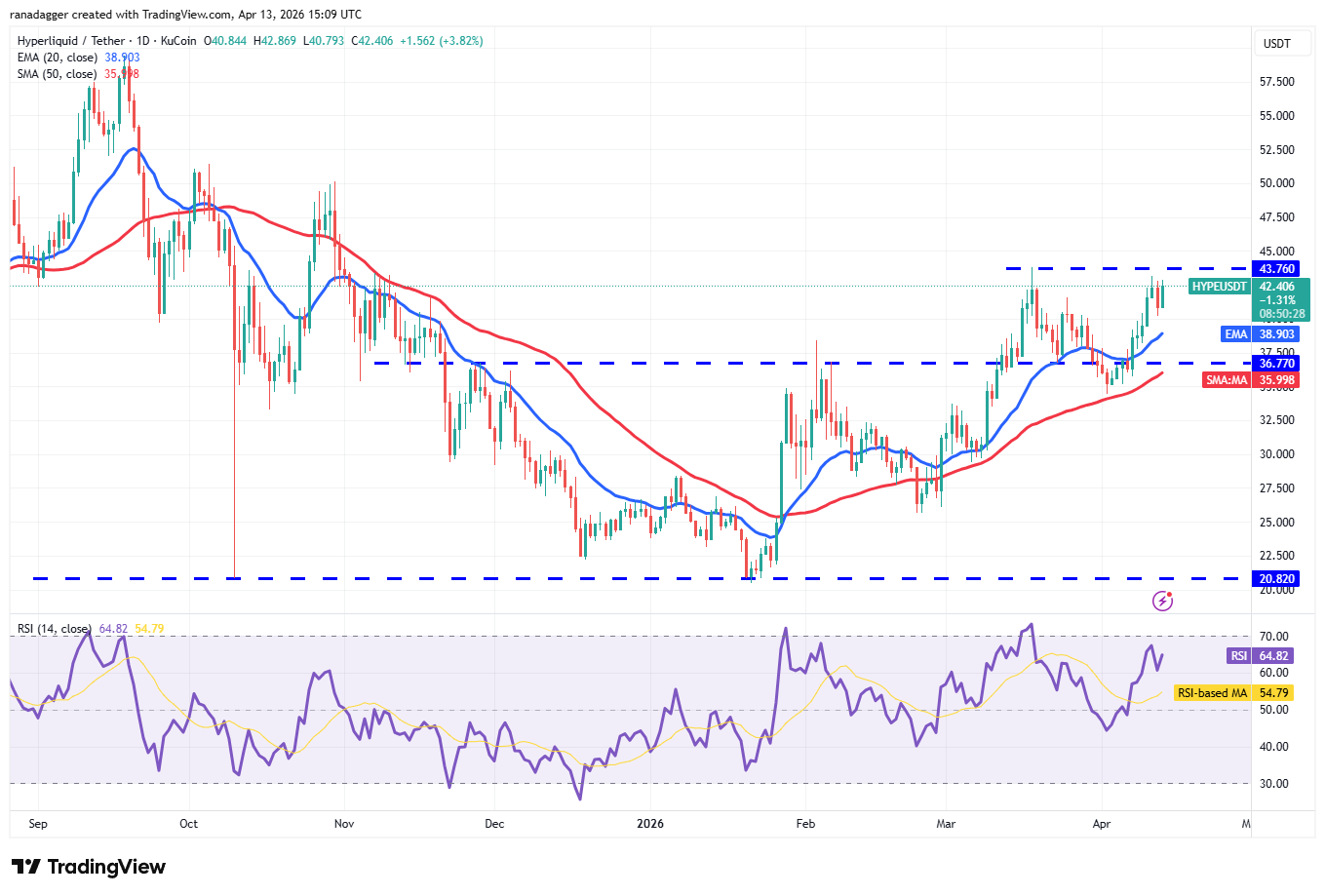Click the 2026 label on the time axis
1325x896 pixels.
click(x=650, y=824)
